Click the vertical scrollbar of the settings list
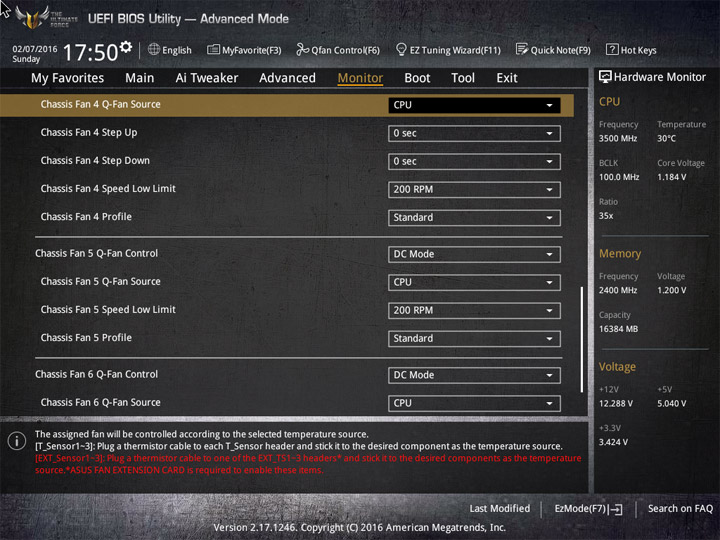This screenshot has width=720, height=540. point(582,340)
